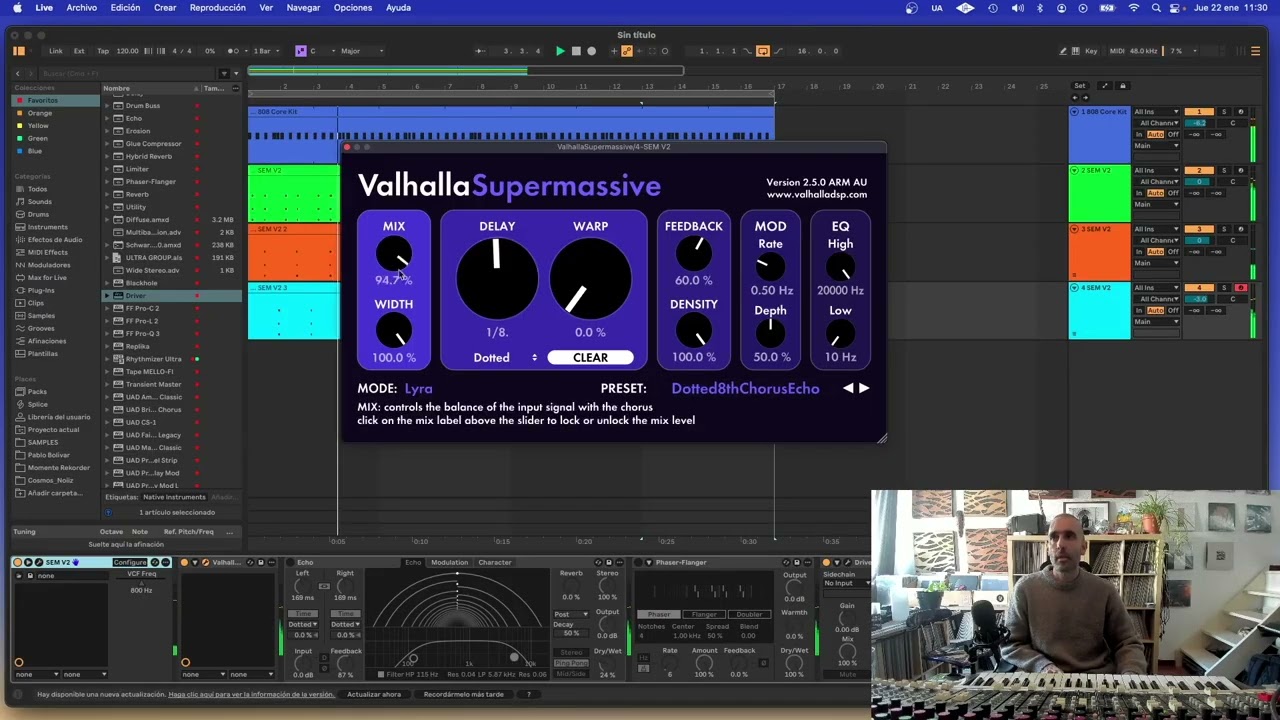1280x720 pixels.
Task: Open the Opciones menu
Action: pos(353,8)
